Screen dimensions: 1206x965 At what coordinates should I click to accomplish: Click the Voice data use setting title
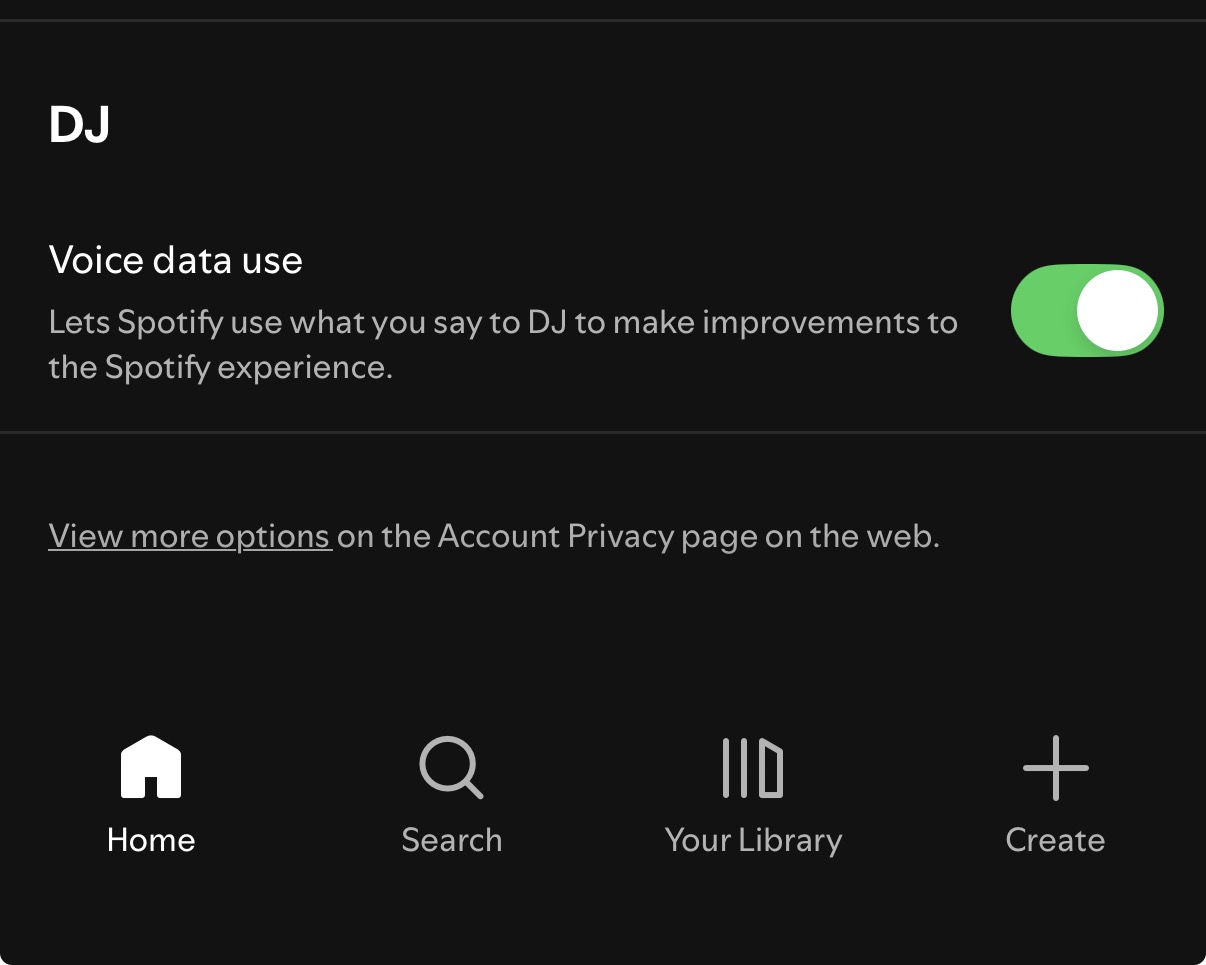pos(176,261)
